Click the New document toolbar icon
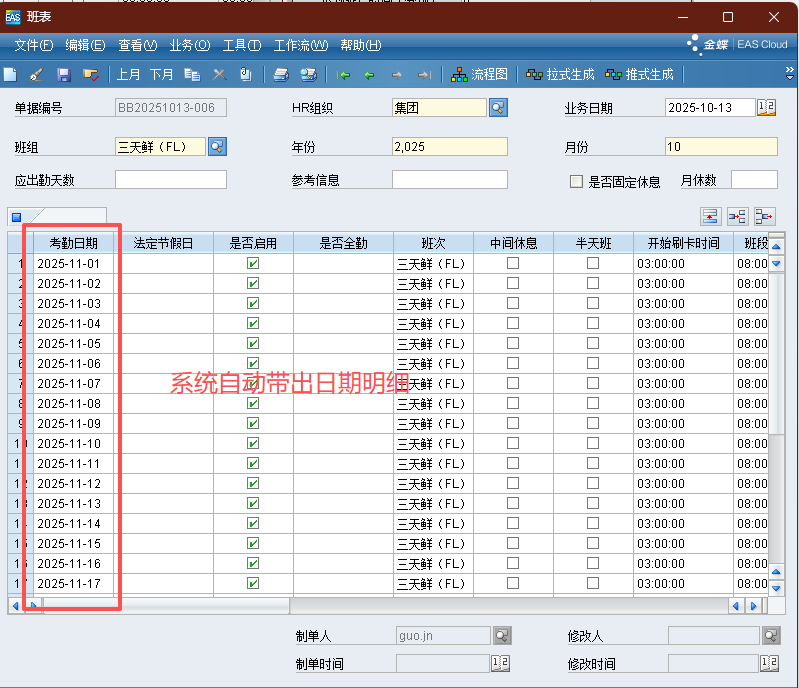The image size is (799, 688). click(x=10, y=75)
